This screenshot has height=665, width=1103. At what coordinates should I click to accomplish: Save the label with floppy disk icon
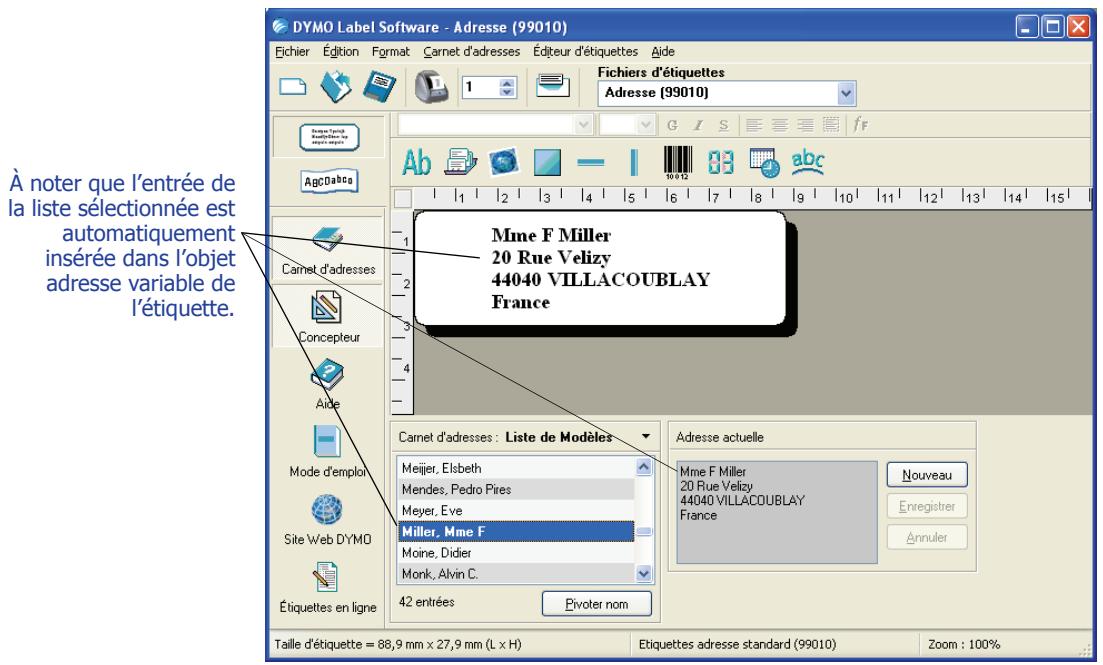point(379,87)
